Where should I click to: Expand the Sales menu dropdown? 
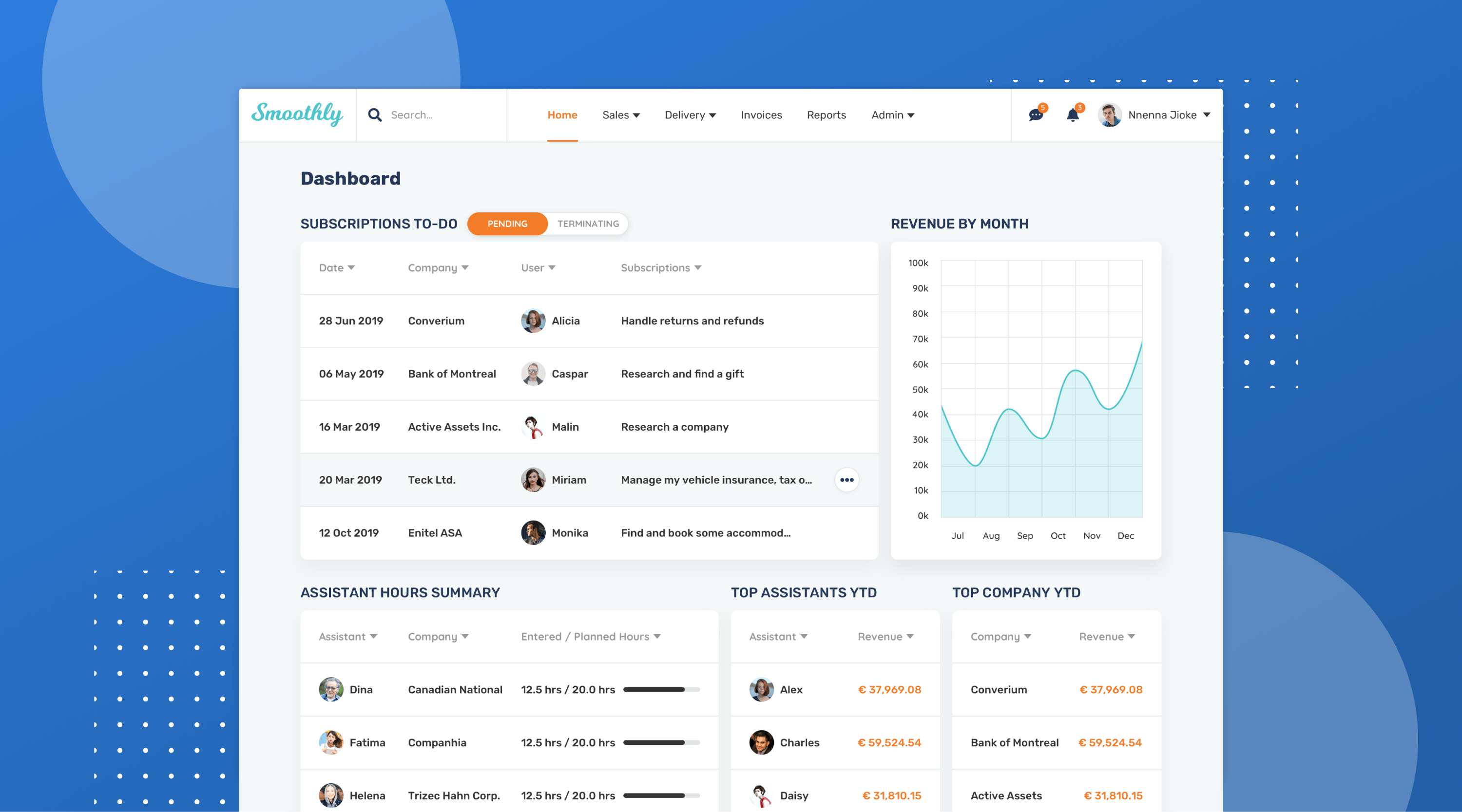(x=621, y=115)
